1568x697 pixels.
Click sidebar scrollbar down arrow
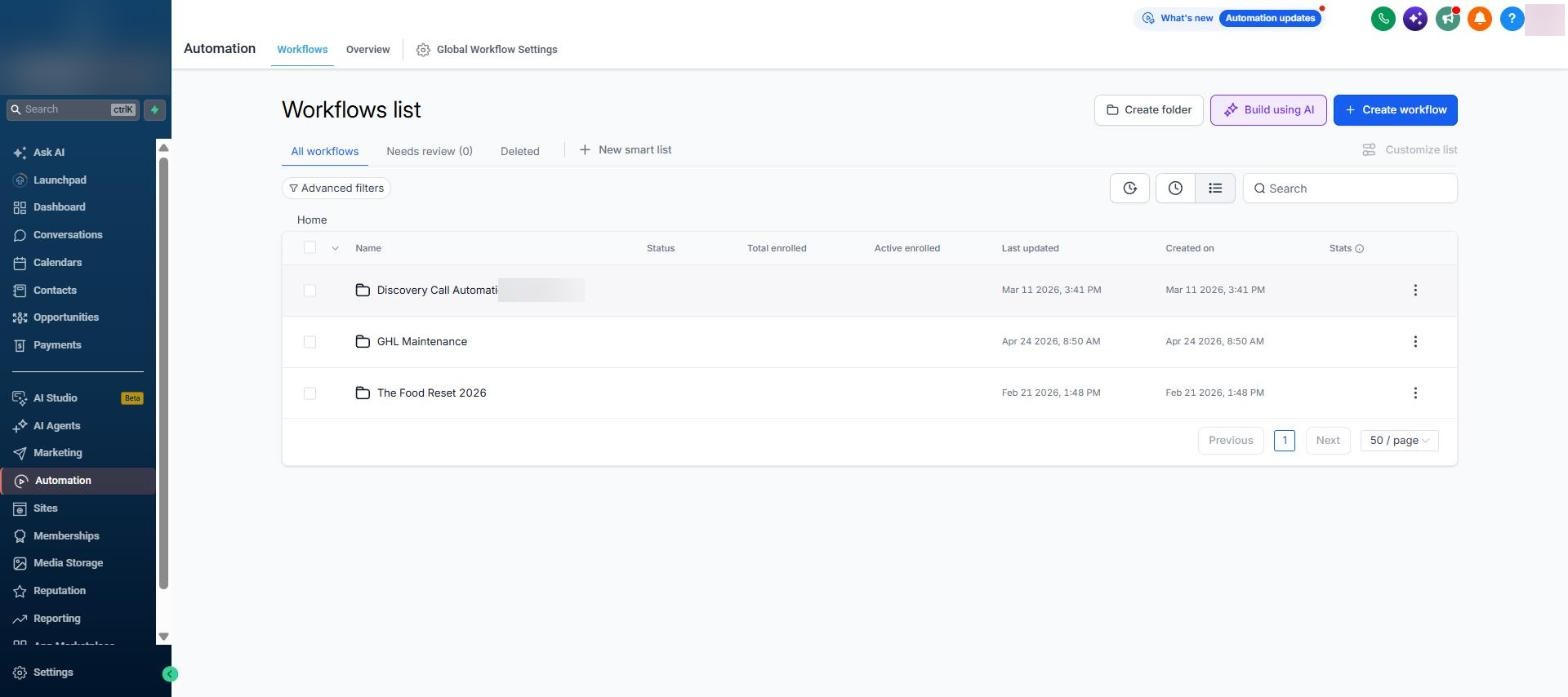164,636
